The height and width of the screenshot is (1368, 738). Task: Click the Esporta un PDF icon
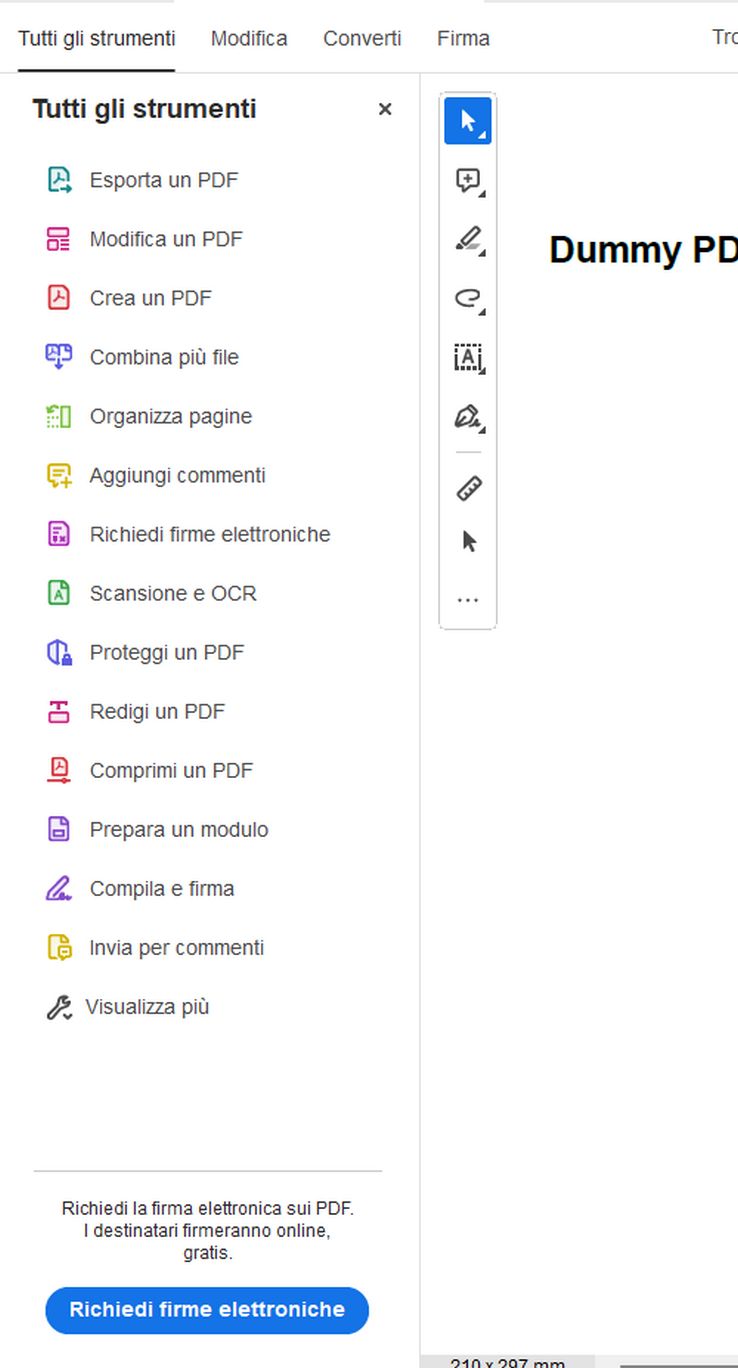tap(60, 180)
